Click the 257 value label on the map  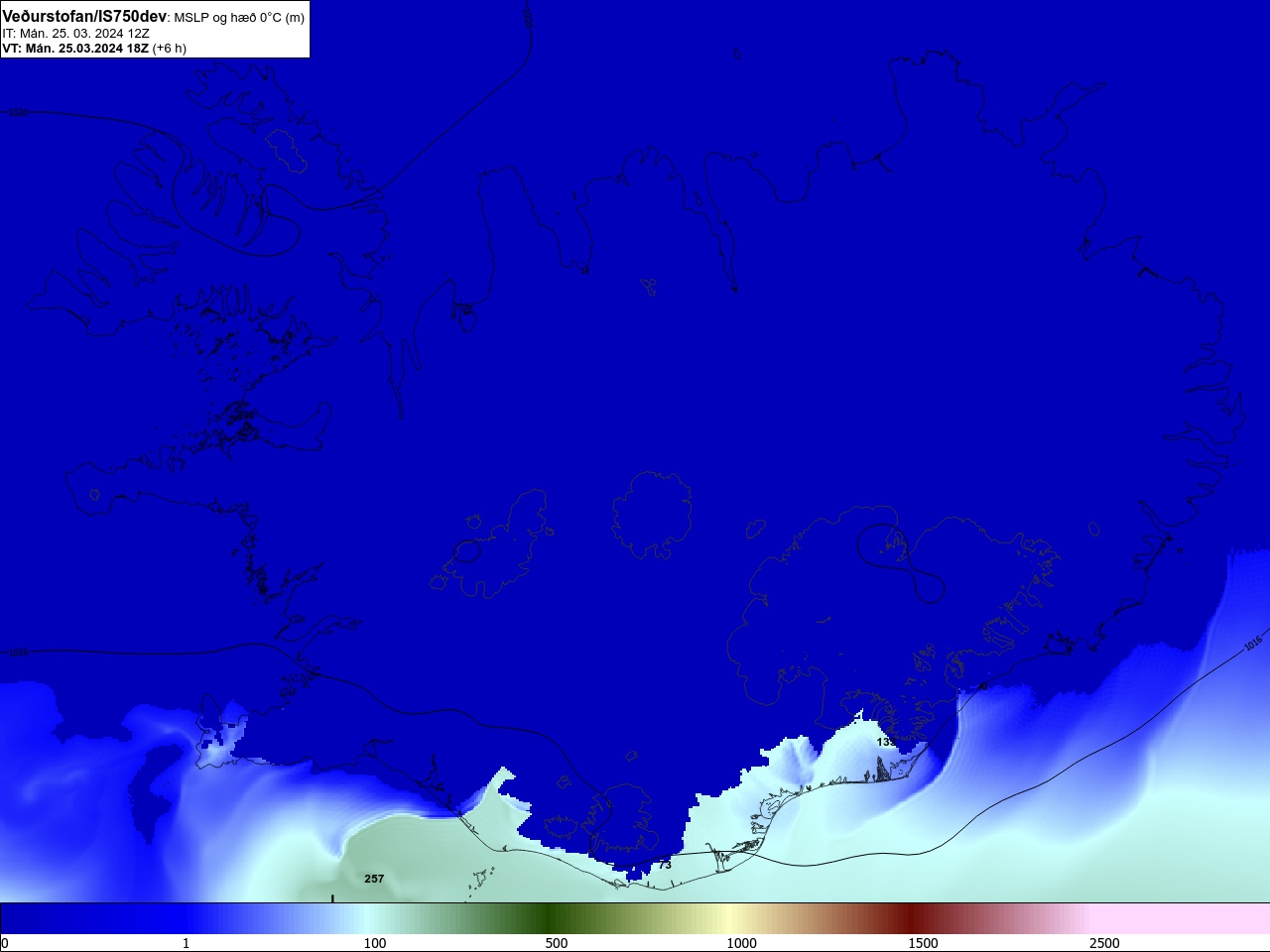tap(374, 879)
